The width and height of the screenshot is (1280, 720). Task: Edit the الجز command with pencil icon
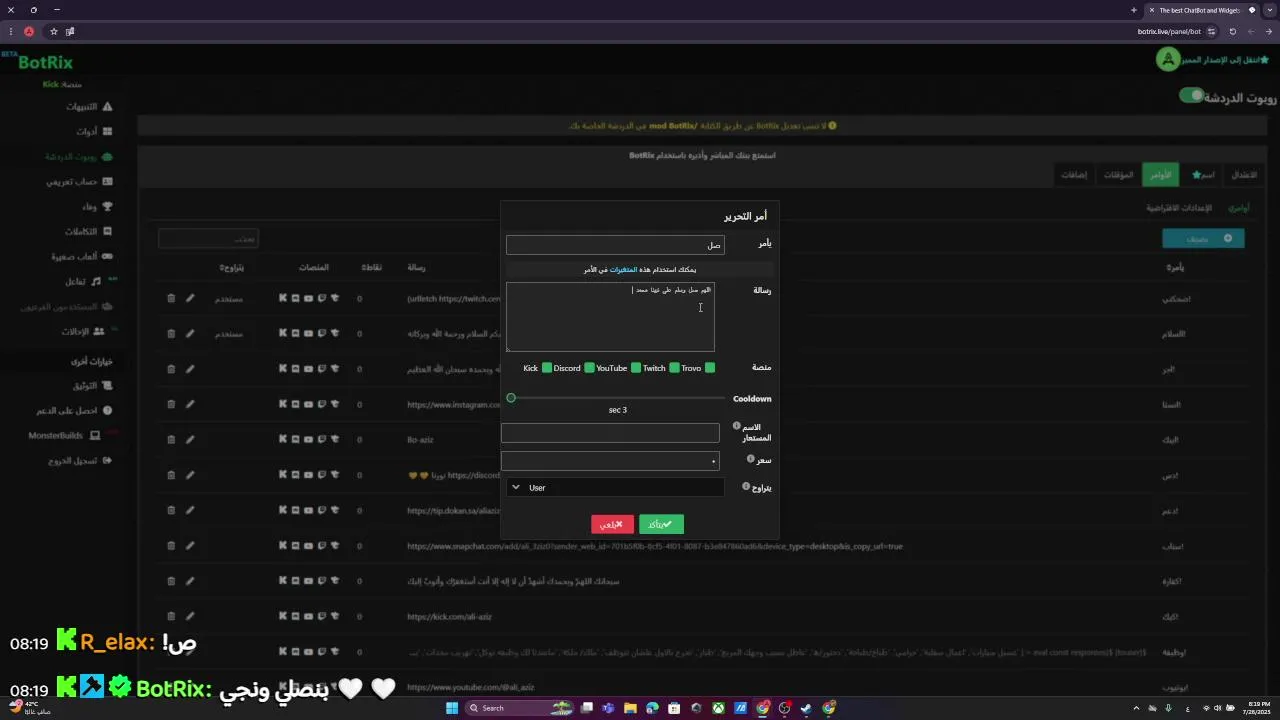(190, 369)
